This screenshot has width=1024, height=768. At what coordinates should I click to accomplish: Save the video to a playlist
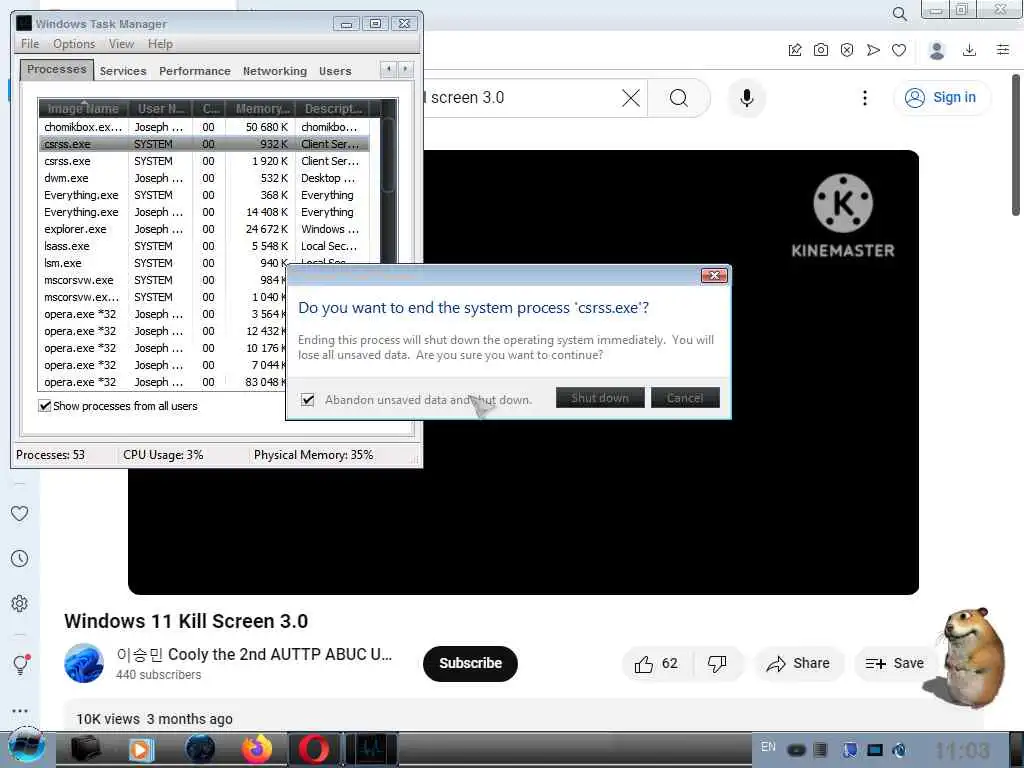coord(895,664)
